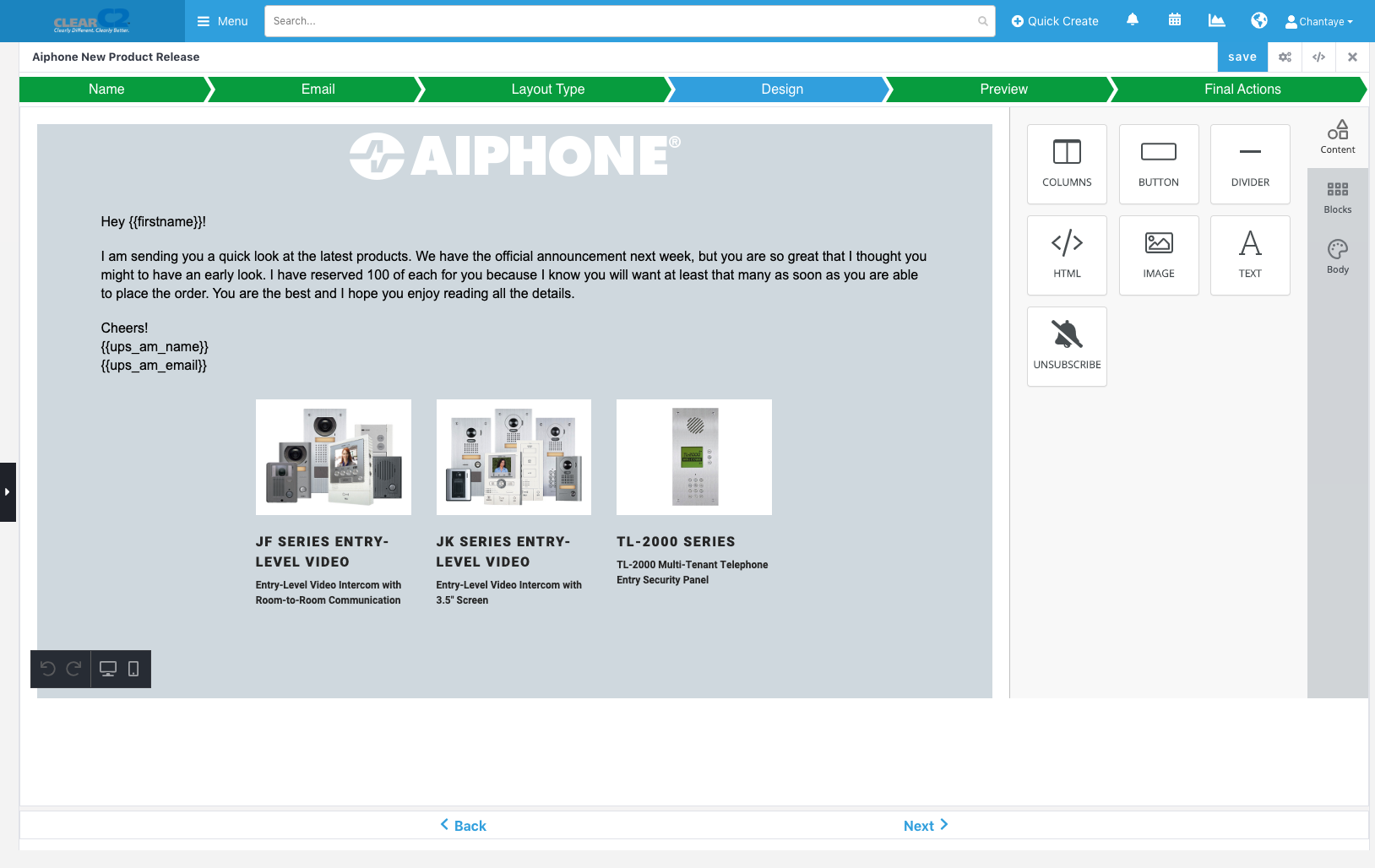Open the area chart reports icon
Screen dimensions: 1375x868
point(1216,20)
